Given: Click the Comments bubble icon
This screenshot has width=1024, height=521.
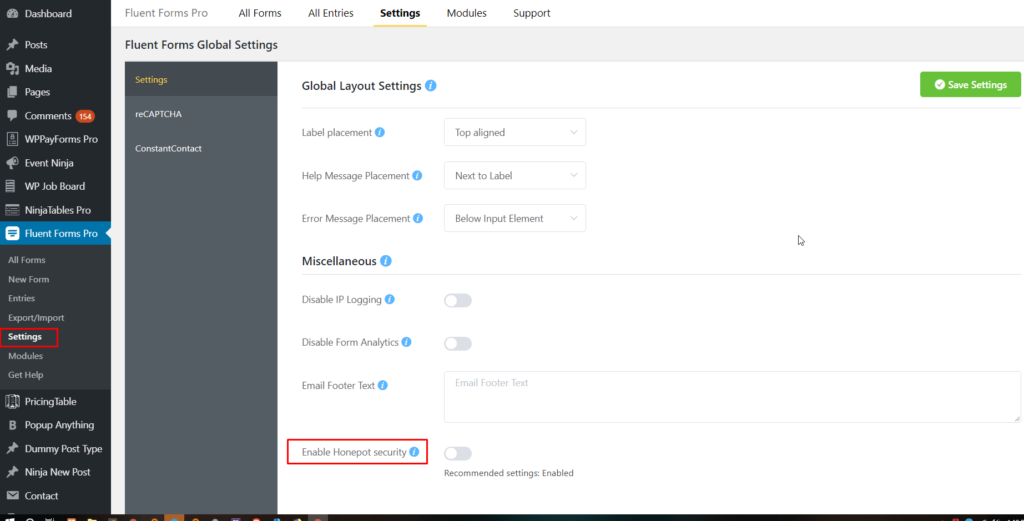Looking at the screenshot, I should pyautogui.click(x=12, y=116).
